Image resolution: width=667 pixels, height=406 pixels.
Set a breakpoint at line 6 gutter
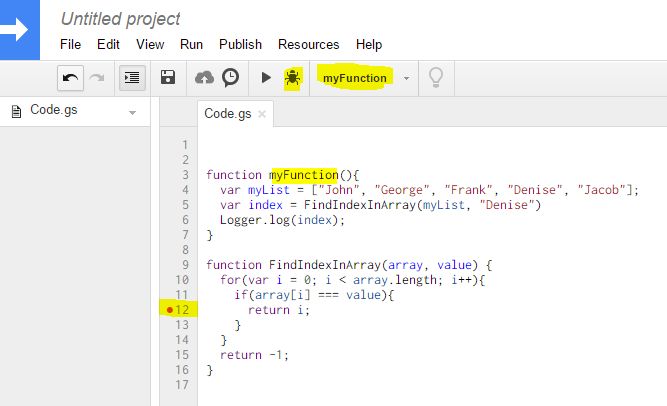(x=185, y=220)
